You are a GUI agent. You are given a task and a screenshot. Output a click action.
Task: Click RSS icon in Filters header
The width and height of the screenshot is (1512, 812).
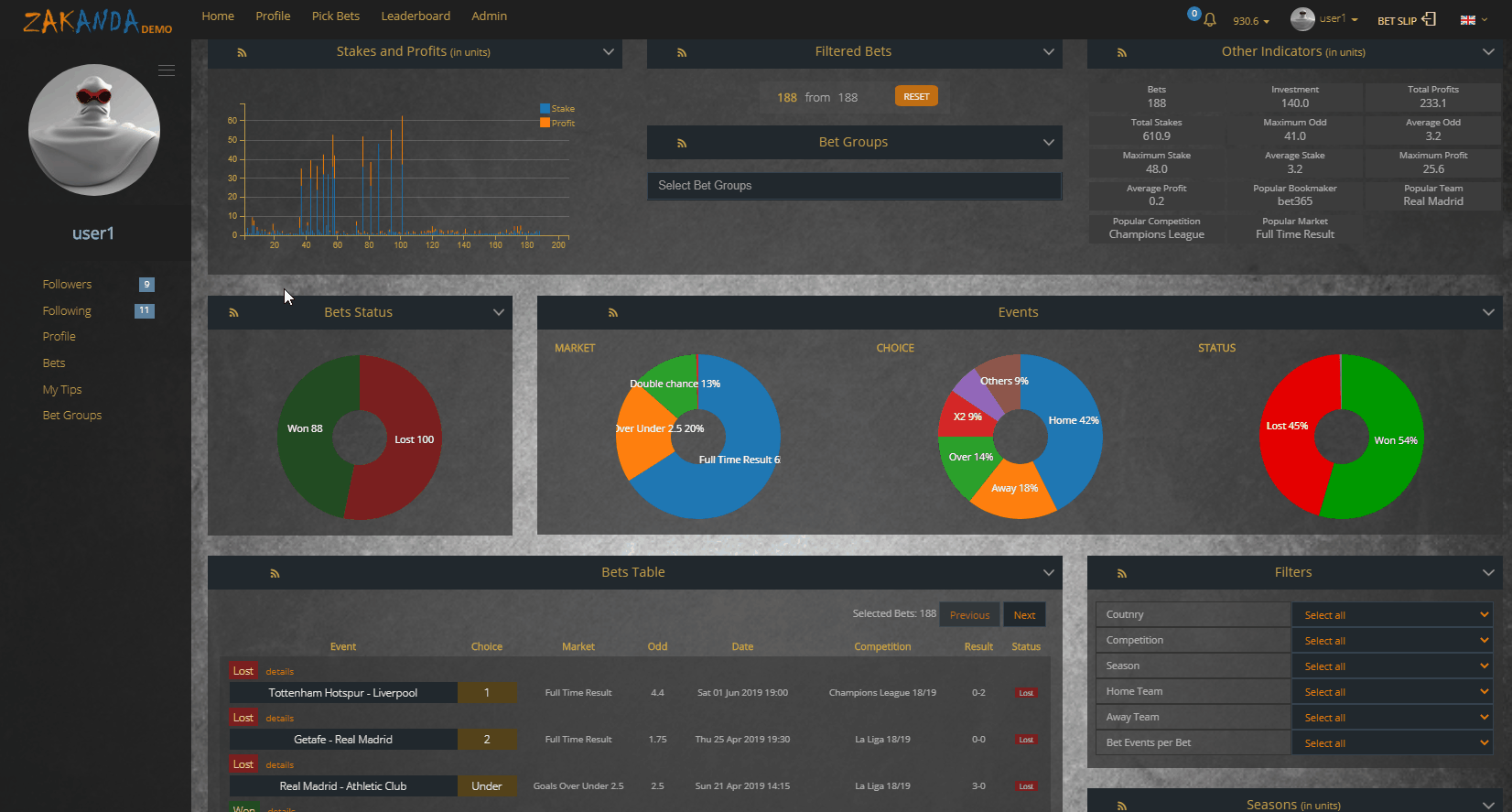coord(1121,573)
